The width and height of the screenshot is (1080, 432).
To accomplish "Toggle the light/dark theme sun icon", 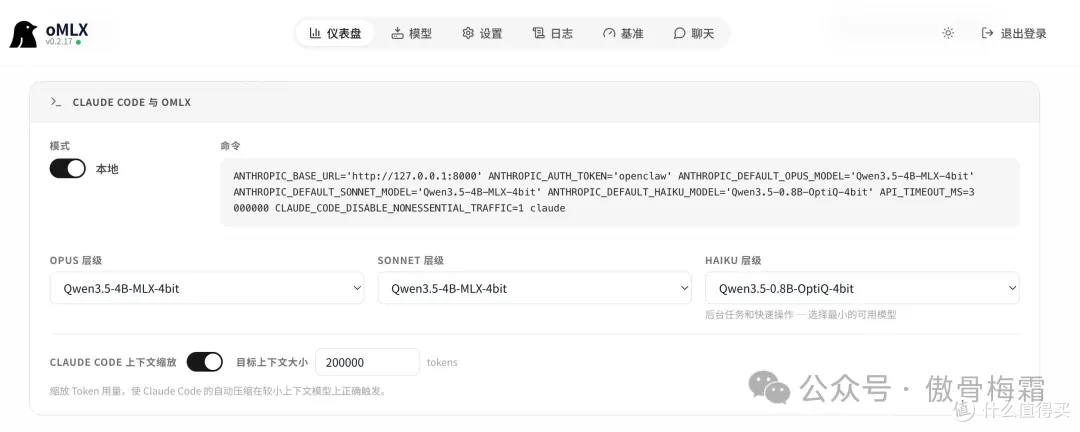I will tap(948, 33).
